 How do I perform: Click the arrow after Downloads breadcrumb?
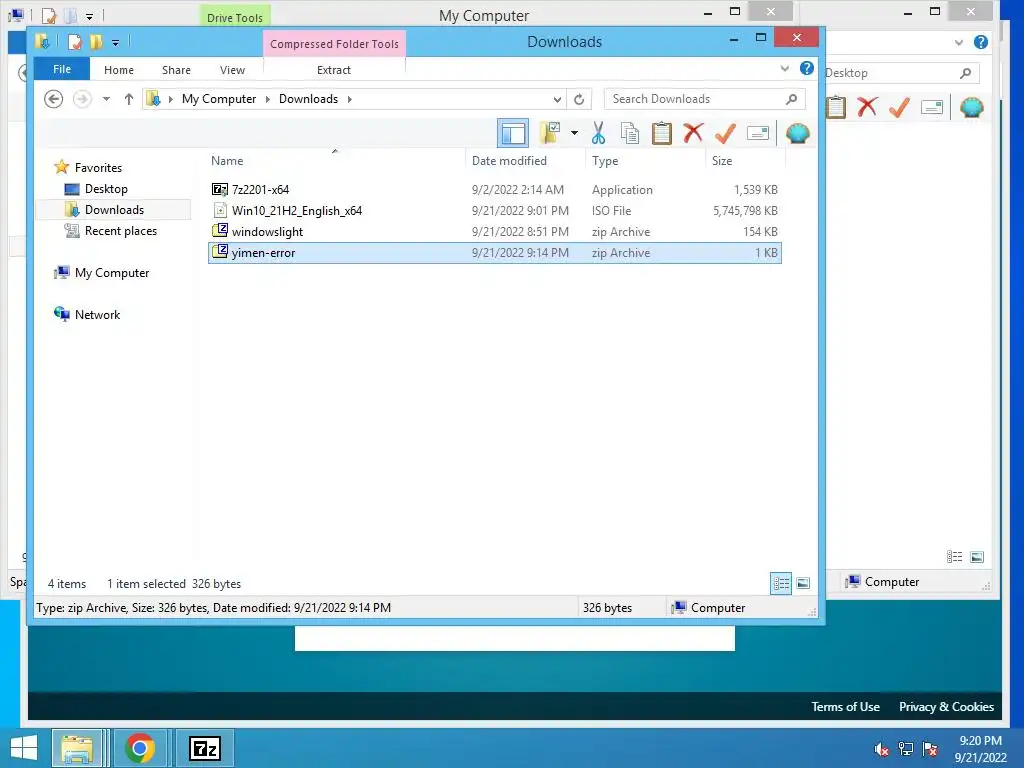click(x=350, y=99)
